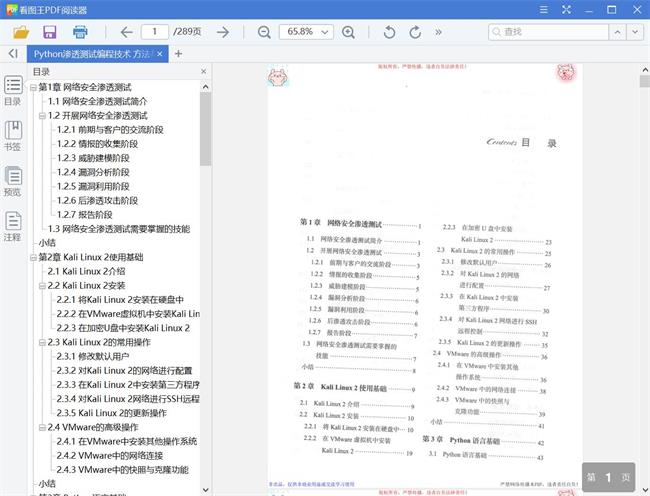
Task: Jump to 1.2.4 漏洞分析阶段
Action: point(93,172)
